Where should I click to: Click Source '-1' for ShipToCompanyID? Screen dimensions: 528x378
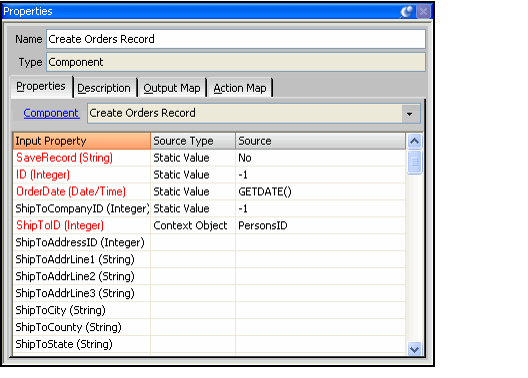pyautogui.click(x=321, y=209)
